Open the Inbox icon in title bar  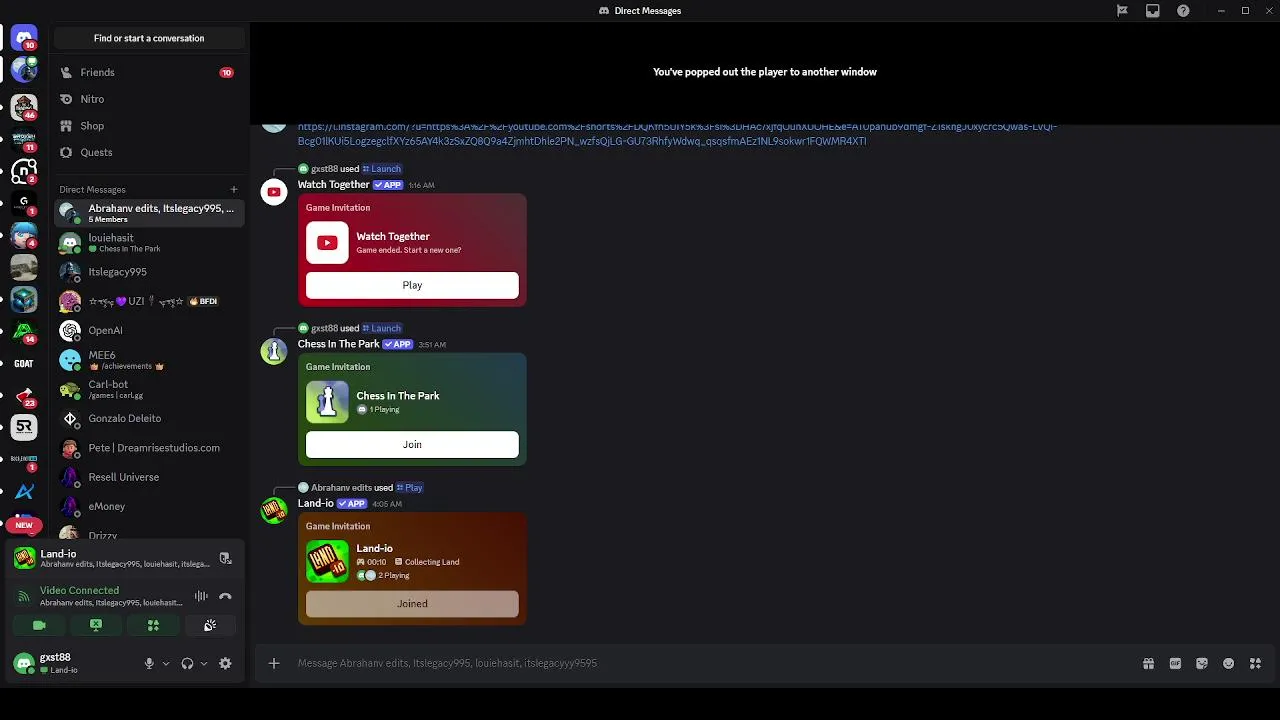[1153, 11]
